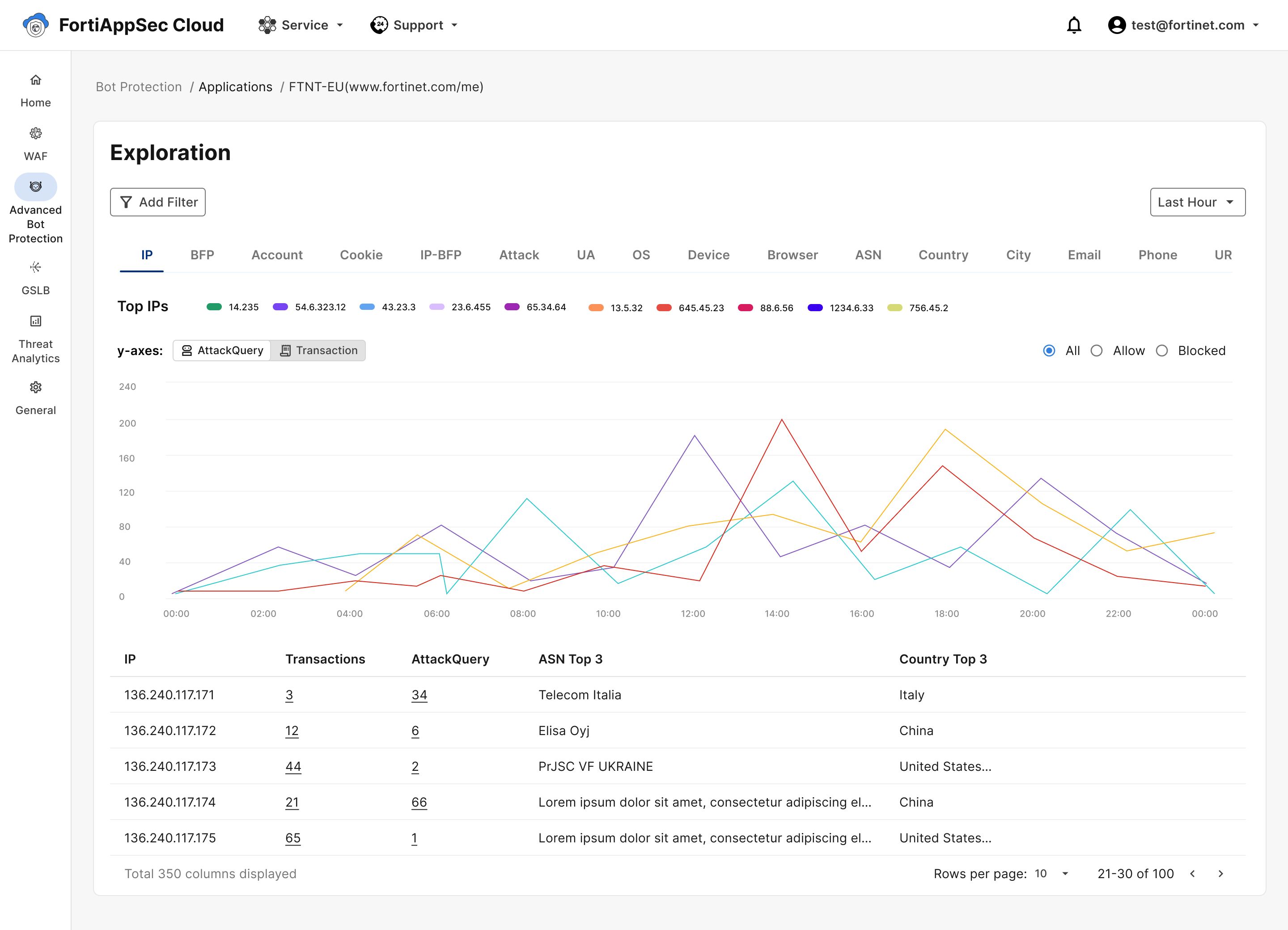
Task: Select the Allow radio option
Action: click(1096, 351)
